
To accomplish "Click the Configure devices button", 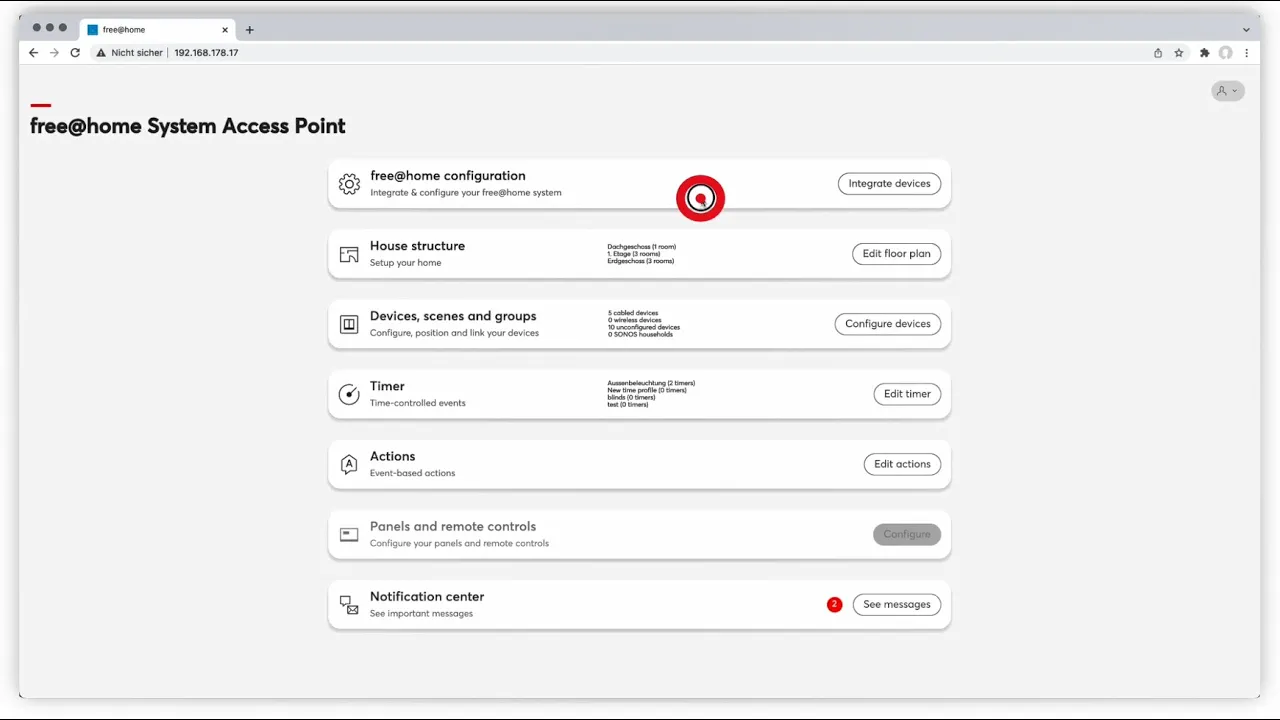I will pos(888,324).
